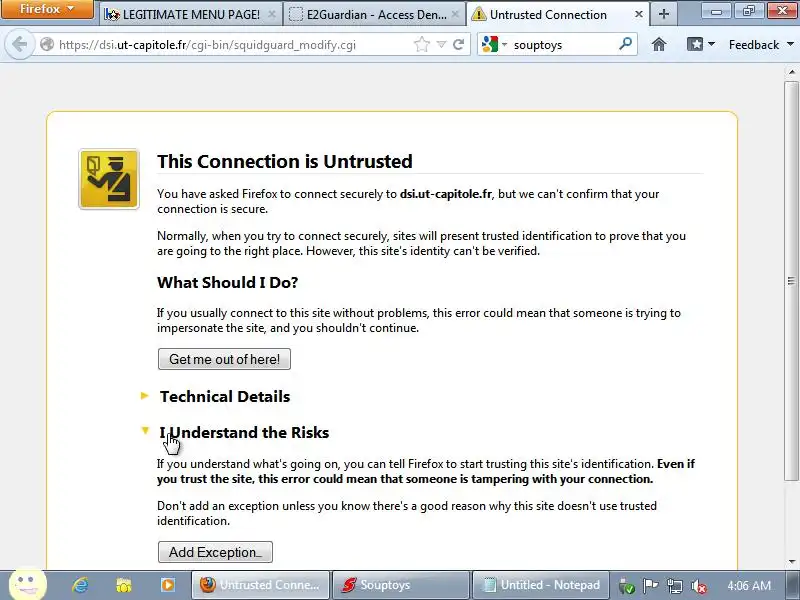800x600 pixels.
Task: Switch to the Souptoys taskbar window
Action: tap(401, 585)
